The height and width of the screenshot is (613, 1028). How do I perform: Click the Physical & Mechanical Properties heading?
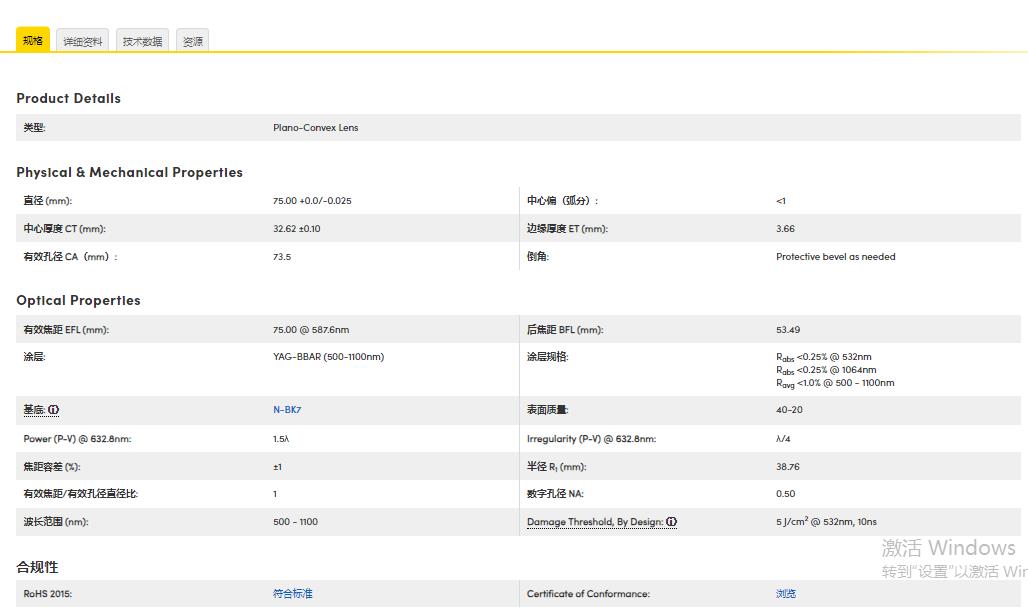129,172
